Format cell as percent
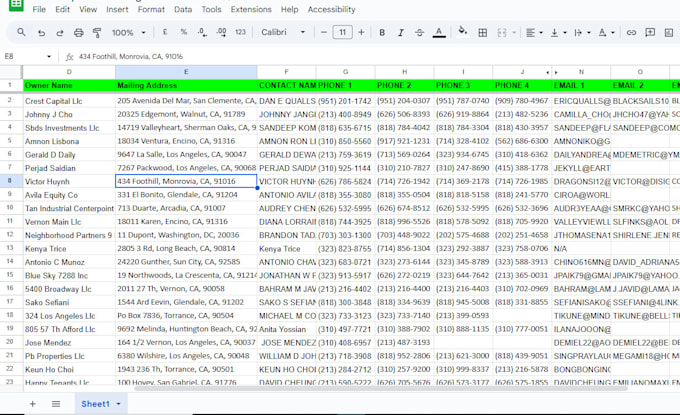Viewport: 680px width, 415px height. [184, 32]
